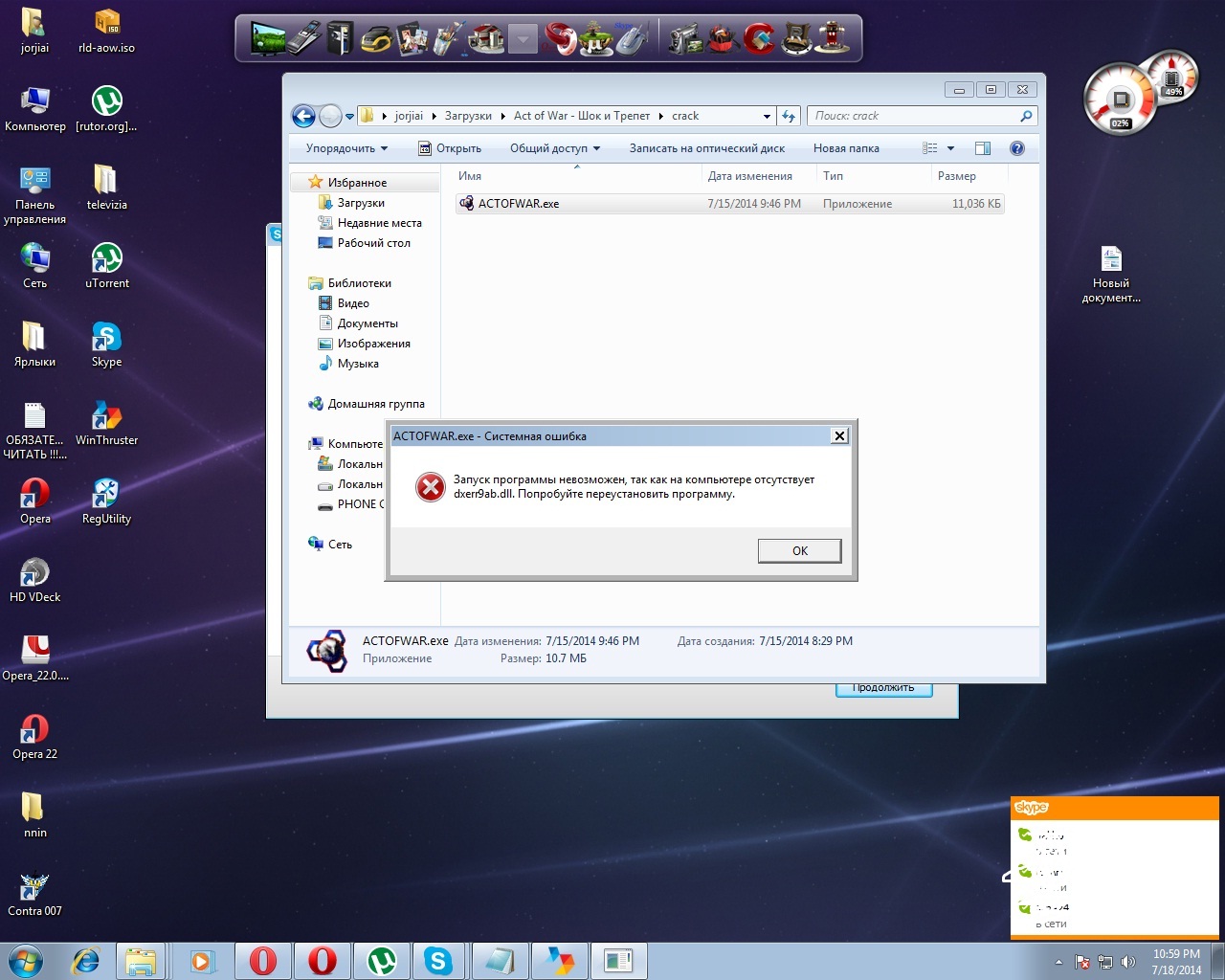
Task: Click the paint brushes cup dock icon
Action: point(447,38)
